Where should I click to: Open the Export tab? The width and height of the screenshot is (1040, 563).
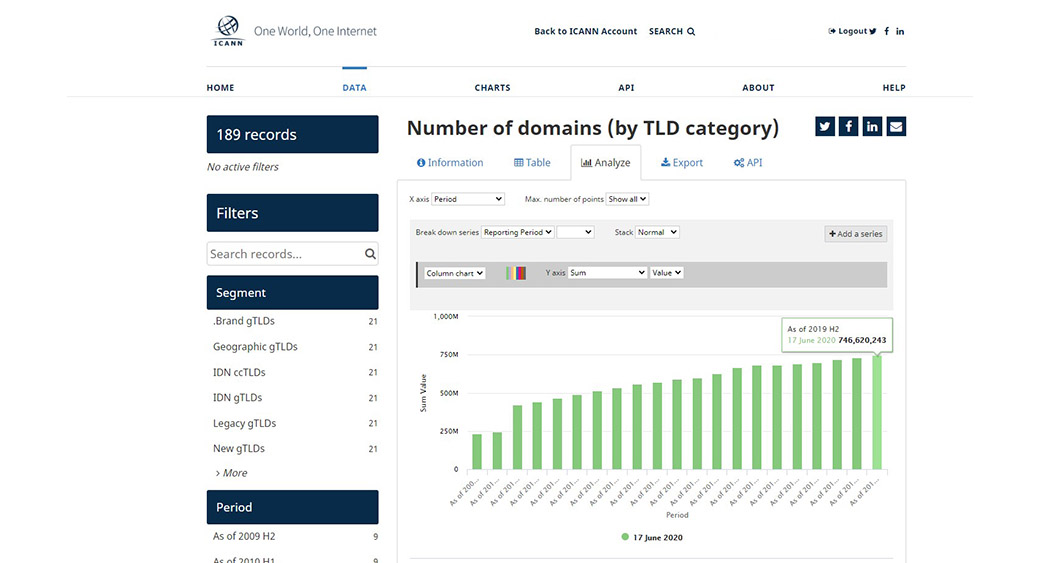682,163
